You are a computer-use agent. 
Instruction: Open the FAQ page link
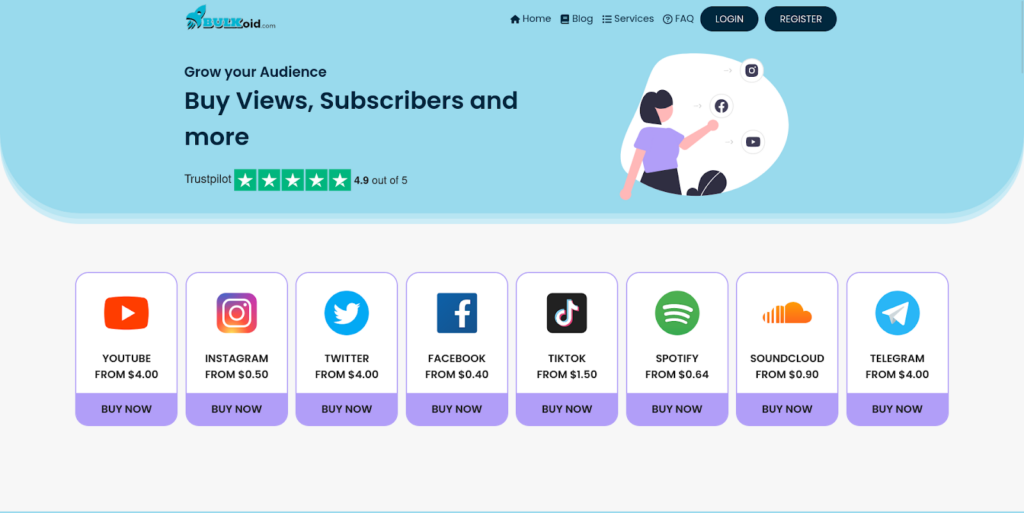click(x=678, y=19)
